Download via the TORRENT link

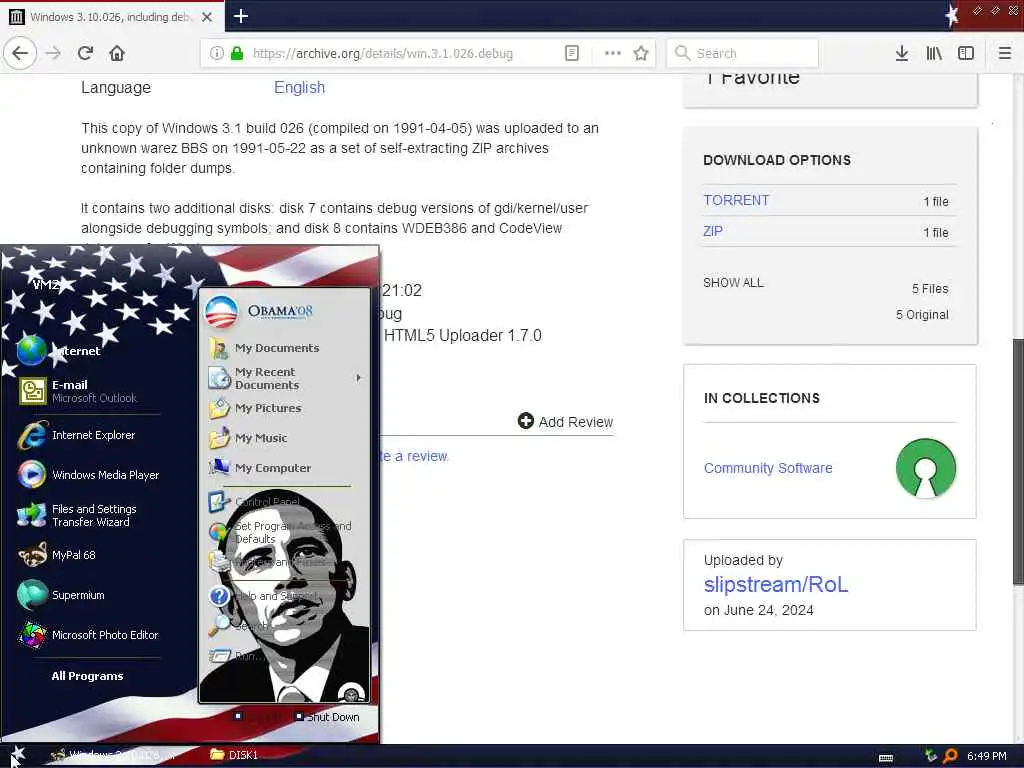coord(736,200)
